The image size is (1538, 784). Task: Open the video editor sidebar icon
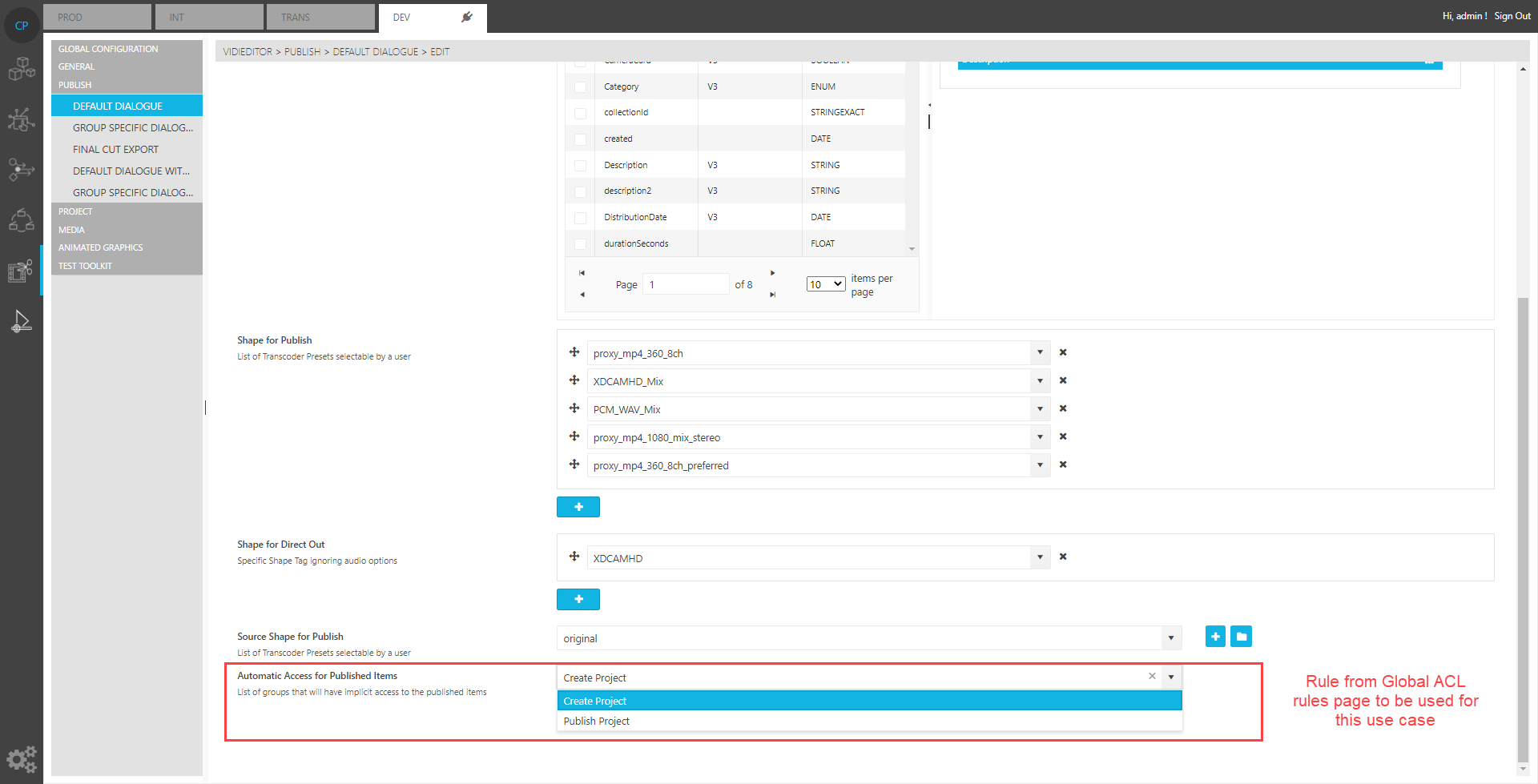coord(21,271)
